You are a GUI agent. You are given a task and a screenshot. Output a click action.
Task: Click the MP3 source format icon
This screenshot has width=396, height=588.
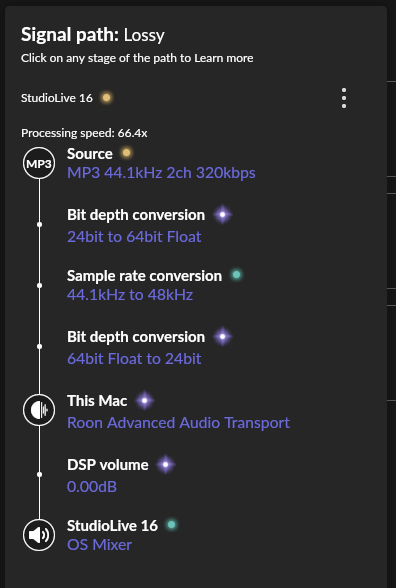[39, 163]
